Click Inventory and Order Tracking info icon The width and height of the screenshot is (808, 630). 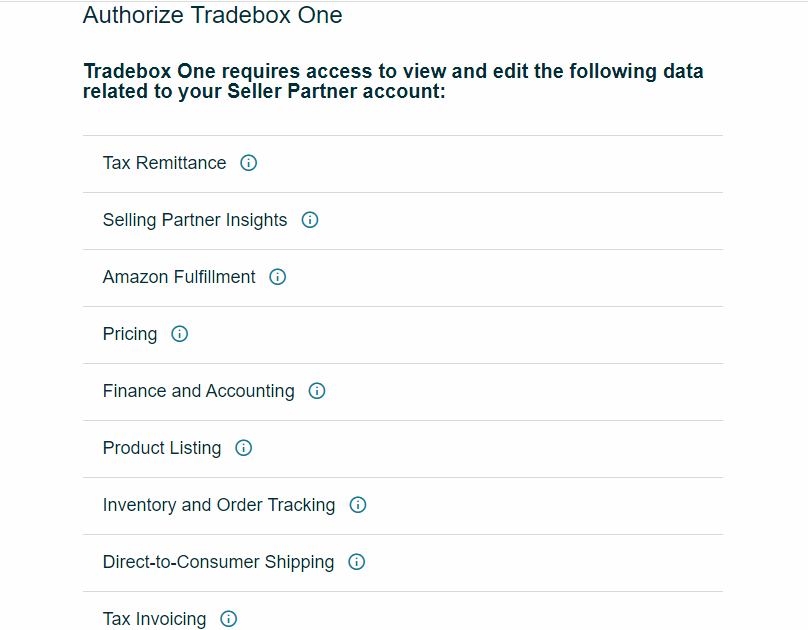pyautogui.click(x=358, y=505)
